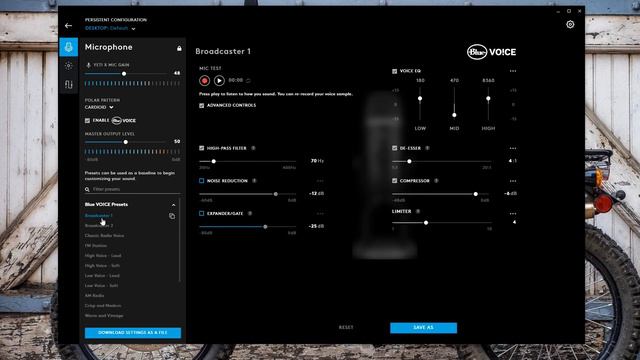Select the Broadcaster 2 preset
The width and height of the screenshot is (640, 360).
(x=99, y=225)
